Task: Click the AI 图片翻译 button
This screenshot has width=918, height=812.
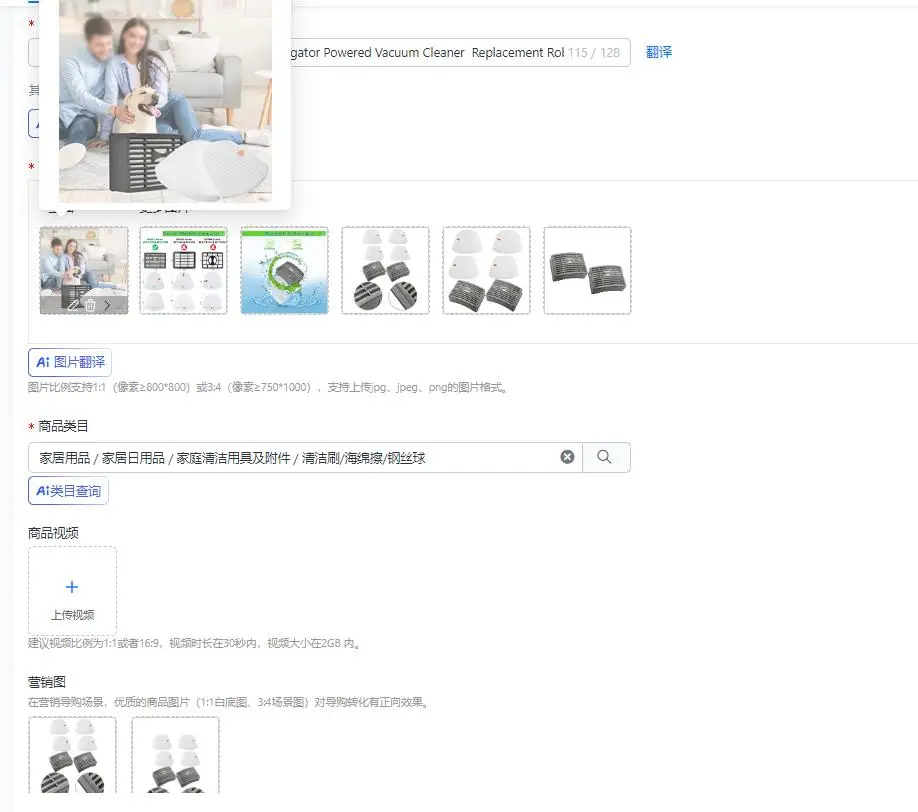Action: click(70, 362)
